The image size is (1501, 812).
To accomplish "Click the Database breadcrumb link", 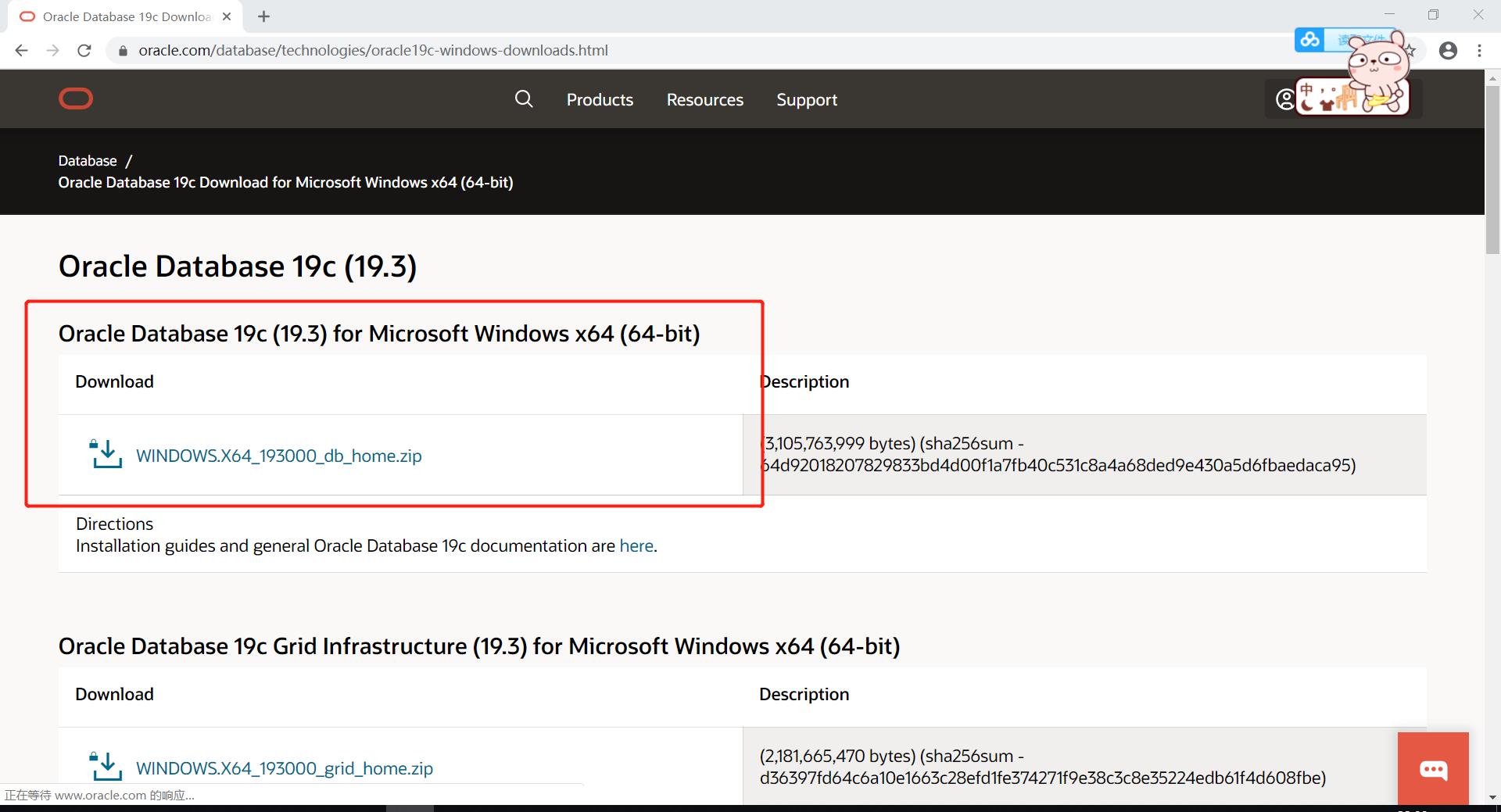I will pyautogui.click(x=87, y=160).
